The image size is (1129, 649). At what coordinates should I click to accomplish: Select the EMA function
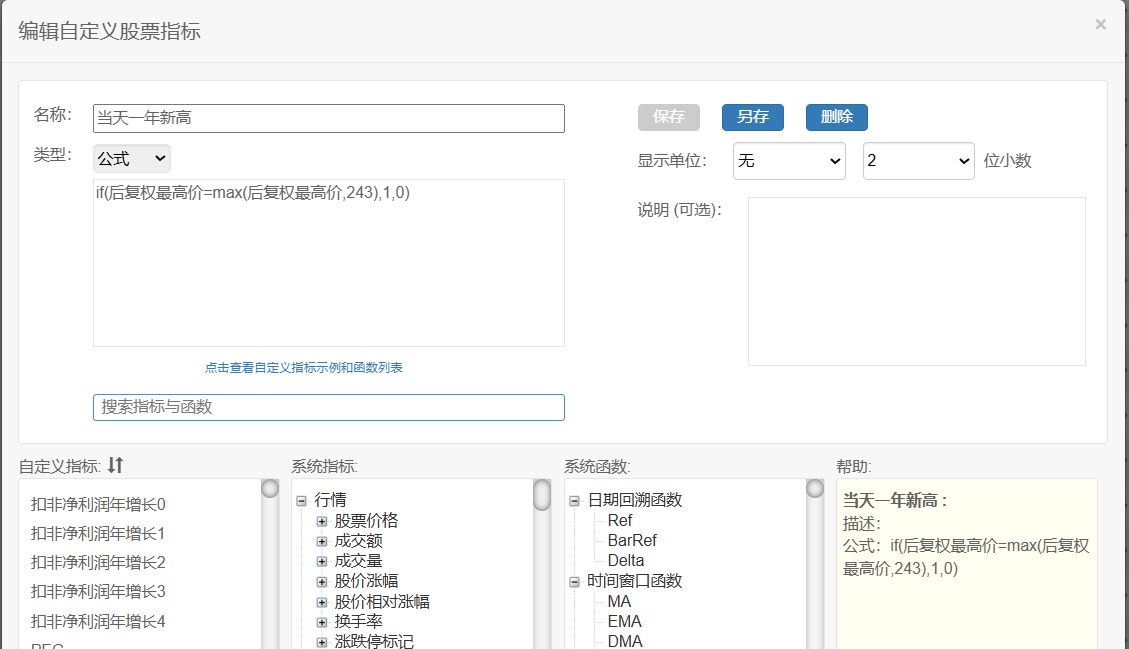click(x=624, y=622)
